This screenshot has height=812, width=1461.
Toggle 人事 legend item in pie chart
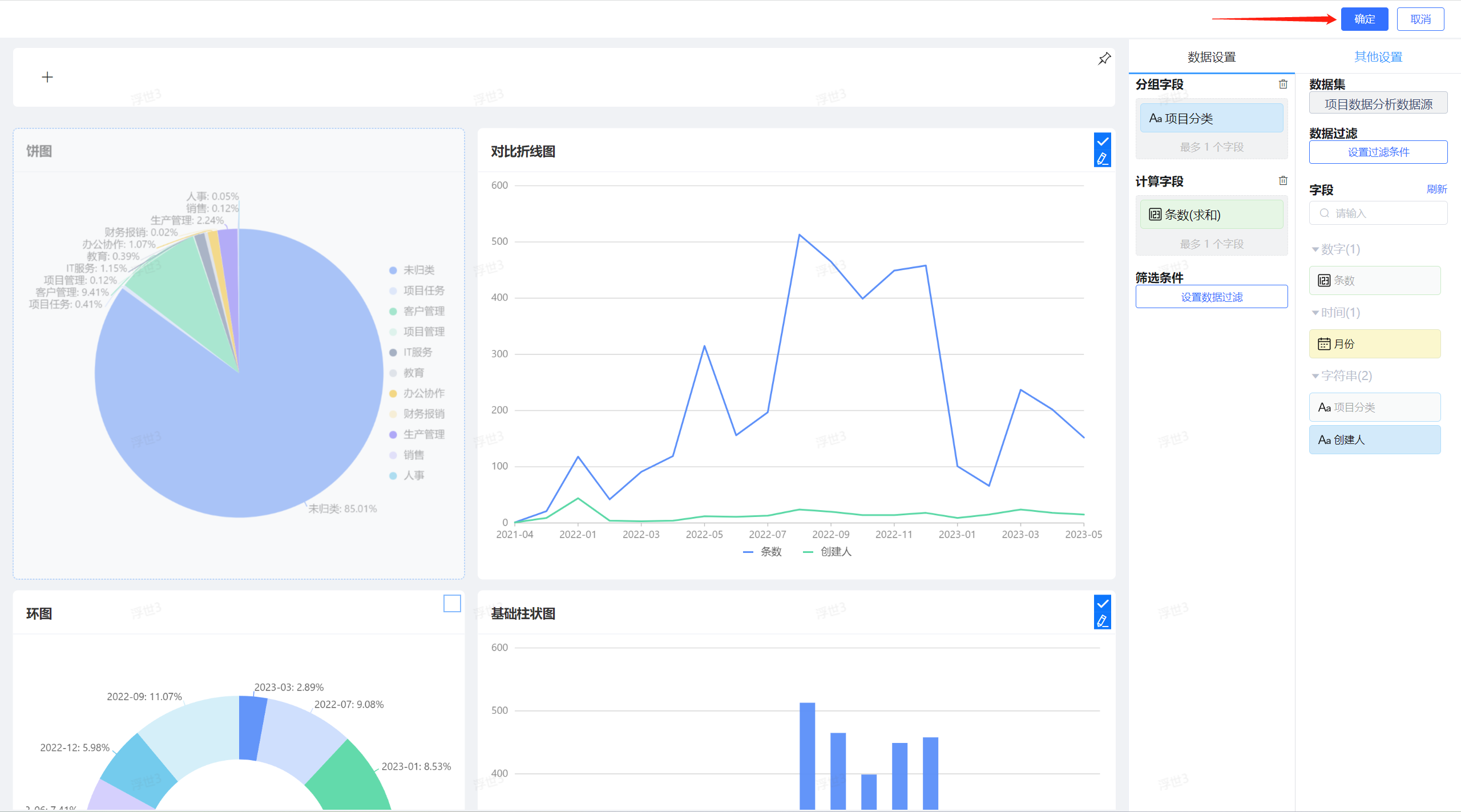click(x=407, y=475)
